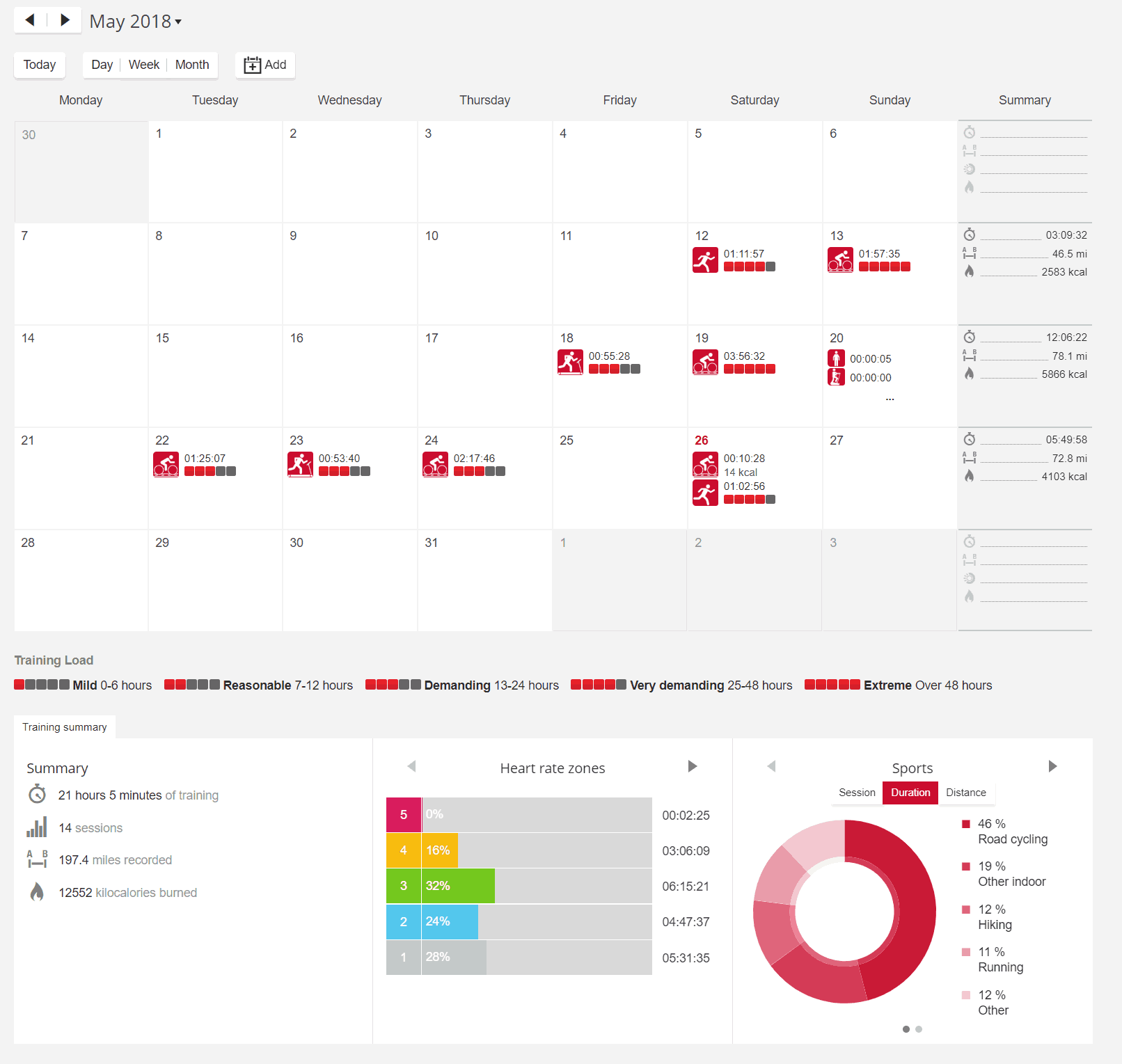Image resolution: width=1122 pixels, height=1064 pixels.
Task: Open the cycling session icon on May 19
Action: [x=705, y=363]
